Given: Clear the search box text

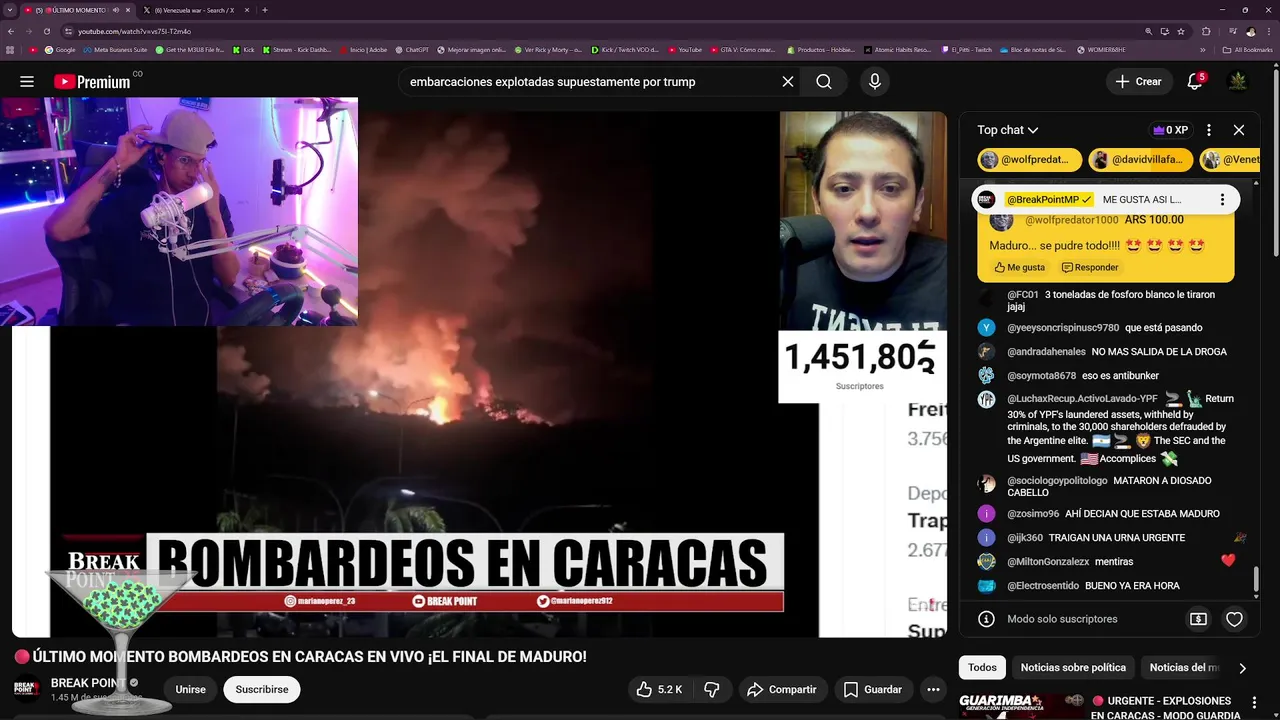Looking at the screenshot, I should click(x=788, y=82).
